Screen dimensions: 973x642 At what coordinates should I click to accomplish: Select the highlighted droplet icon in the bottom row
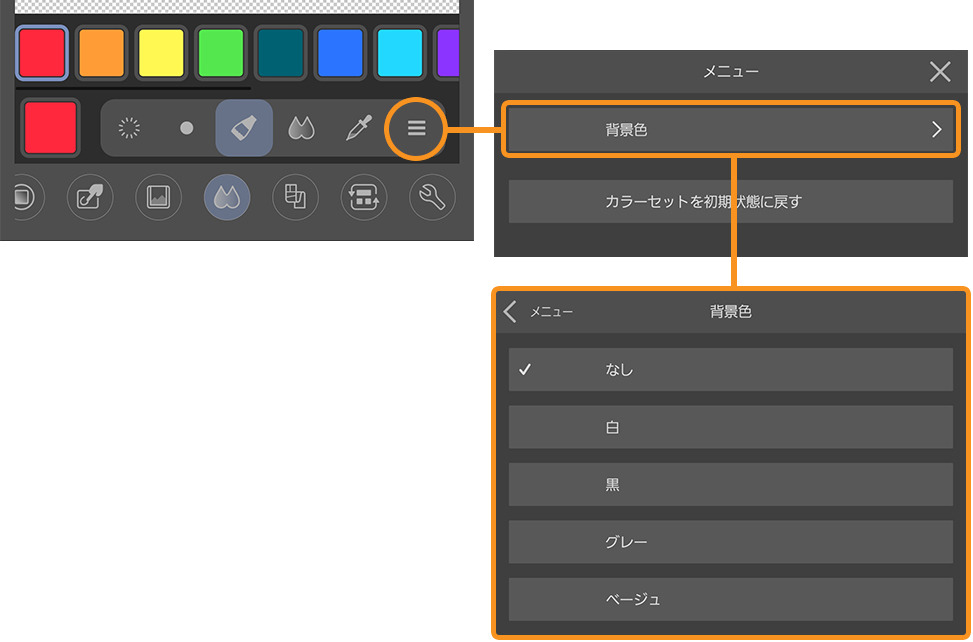tap(227, 197)
